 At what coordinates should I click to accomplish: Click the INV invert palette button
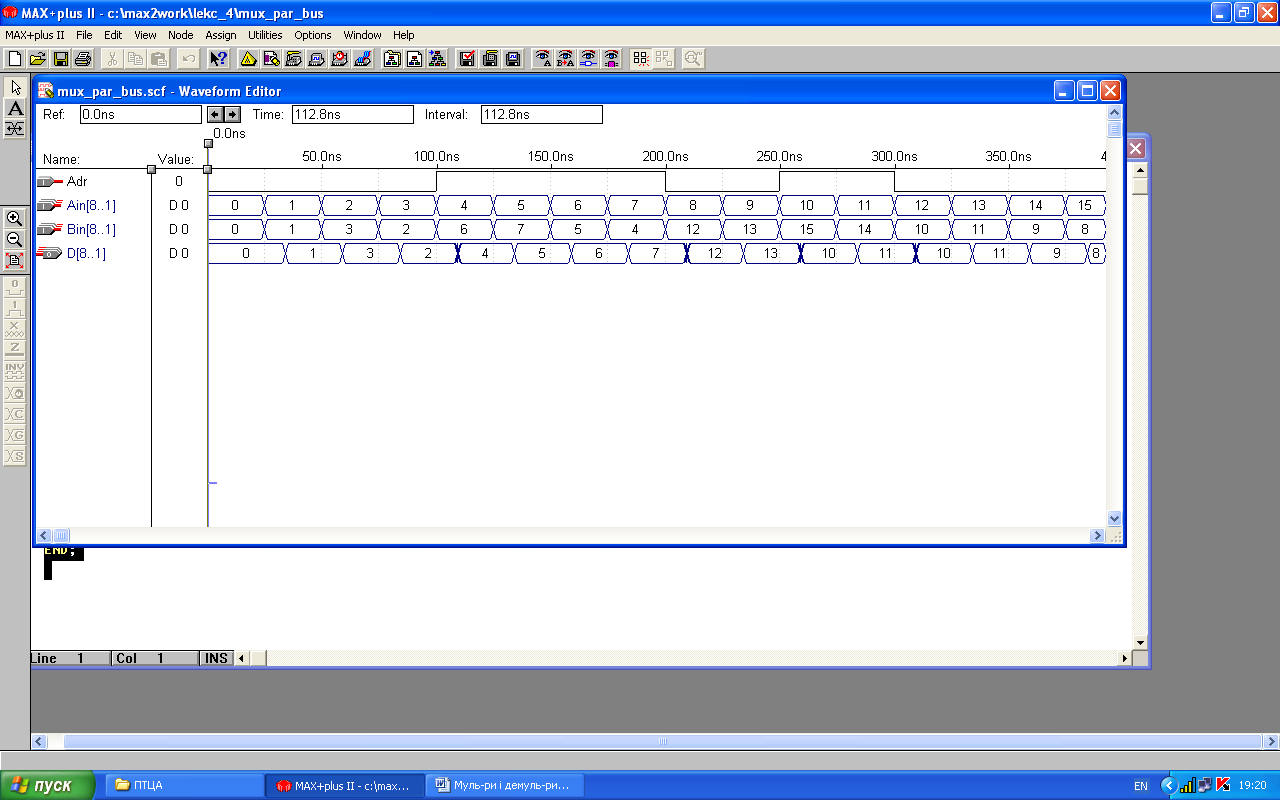point(15,370)
